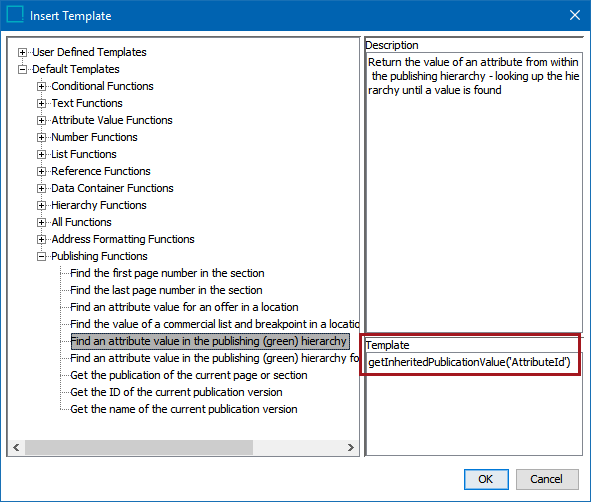Expand Number Functions plus icon
Image resolution: width=591 pixels, height=502 pixels.
(x=41, y=137)
